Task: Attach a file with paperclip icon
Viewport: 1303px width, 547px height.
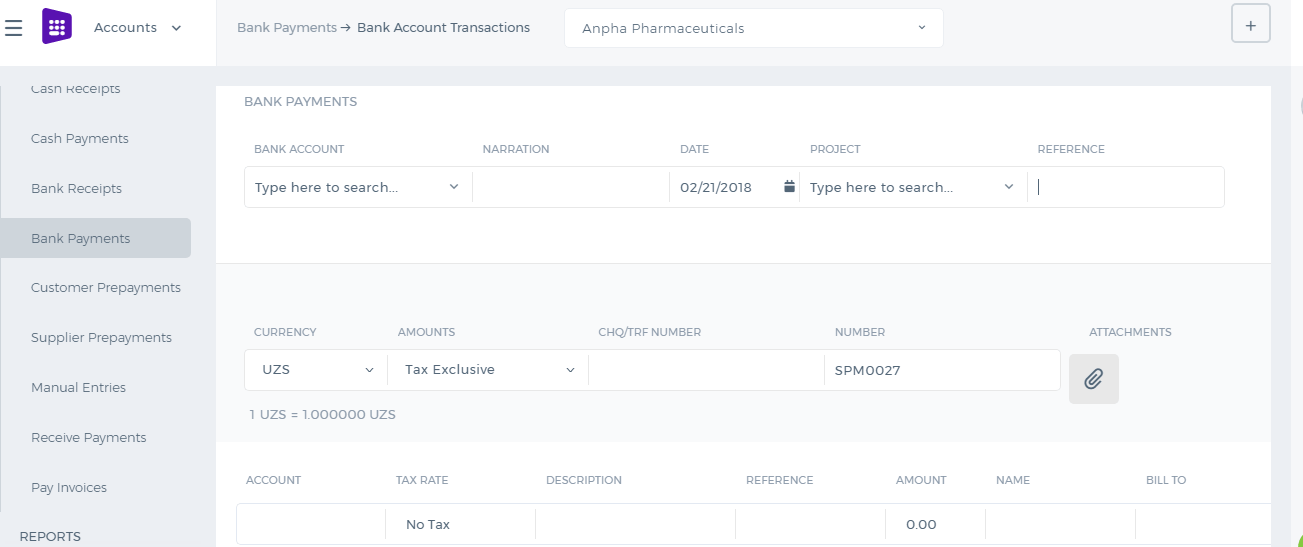Action: tap(1094, 379)
